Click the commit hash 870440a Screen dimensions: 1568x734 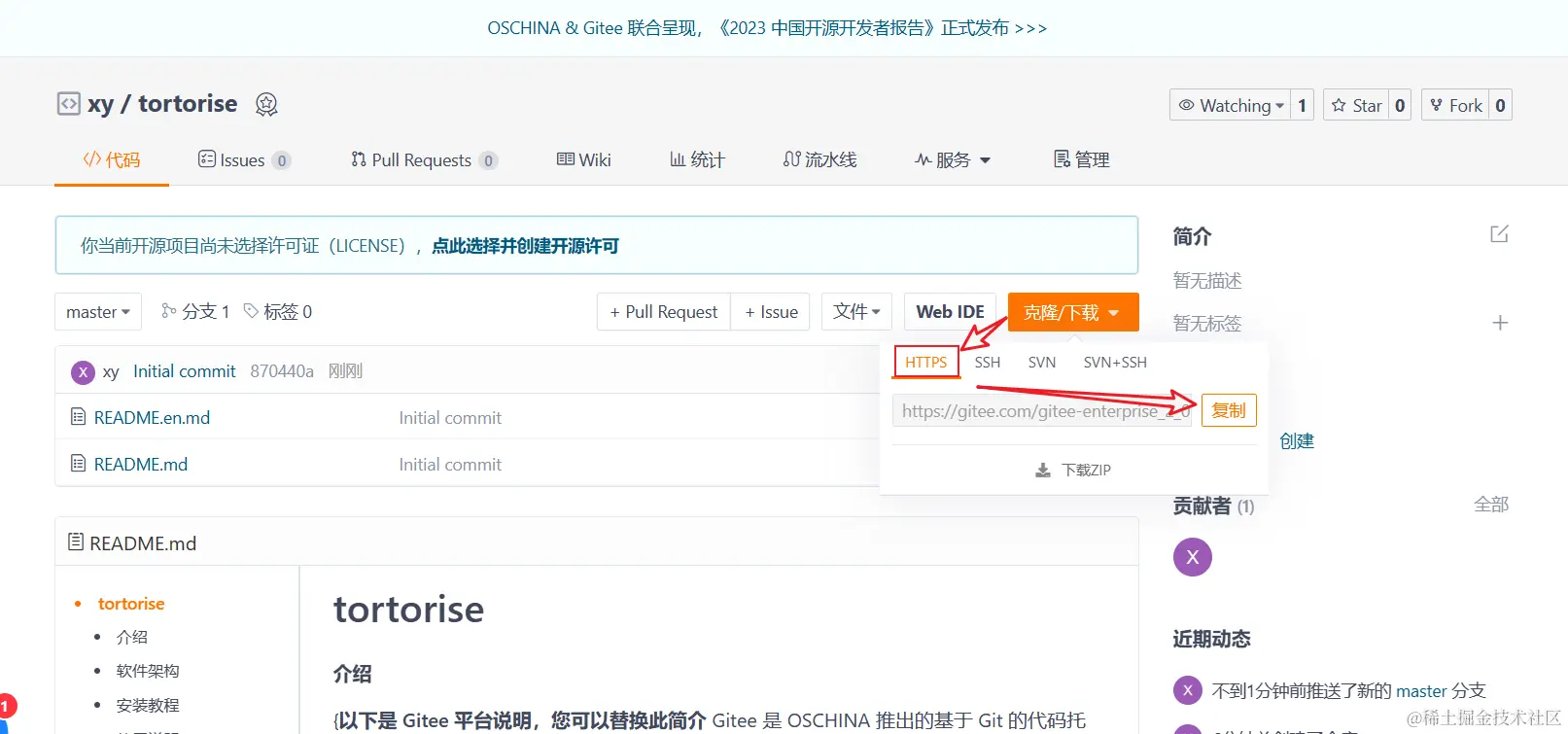(282, 371)
